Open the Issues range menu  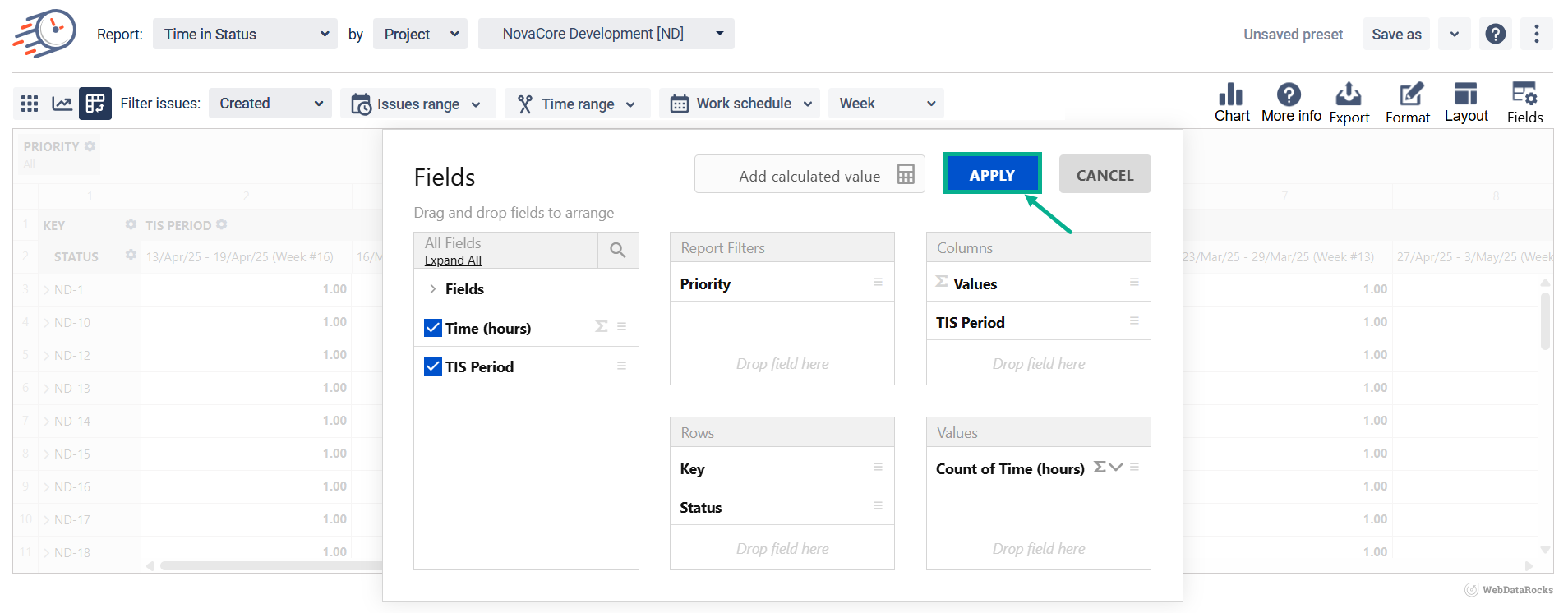pyautogui.click(x=417, y=104)
